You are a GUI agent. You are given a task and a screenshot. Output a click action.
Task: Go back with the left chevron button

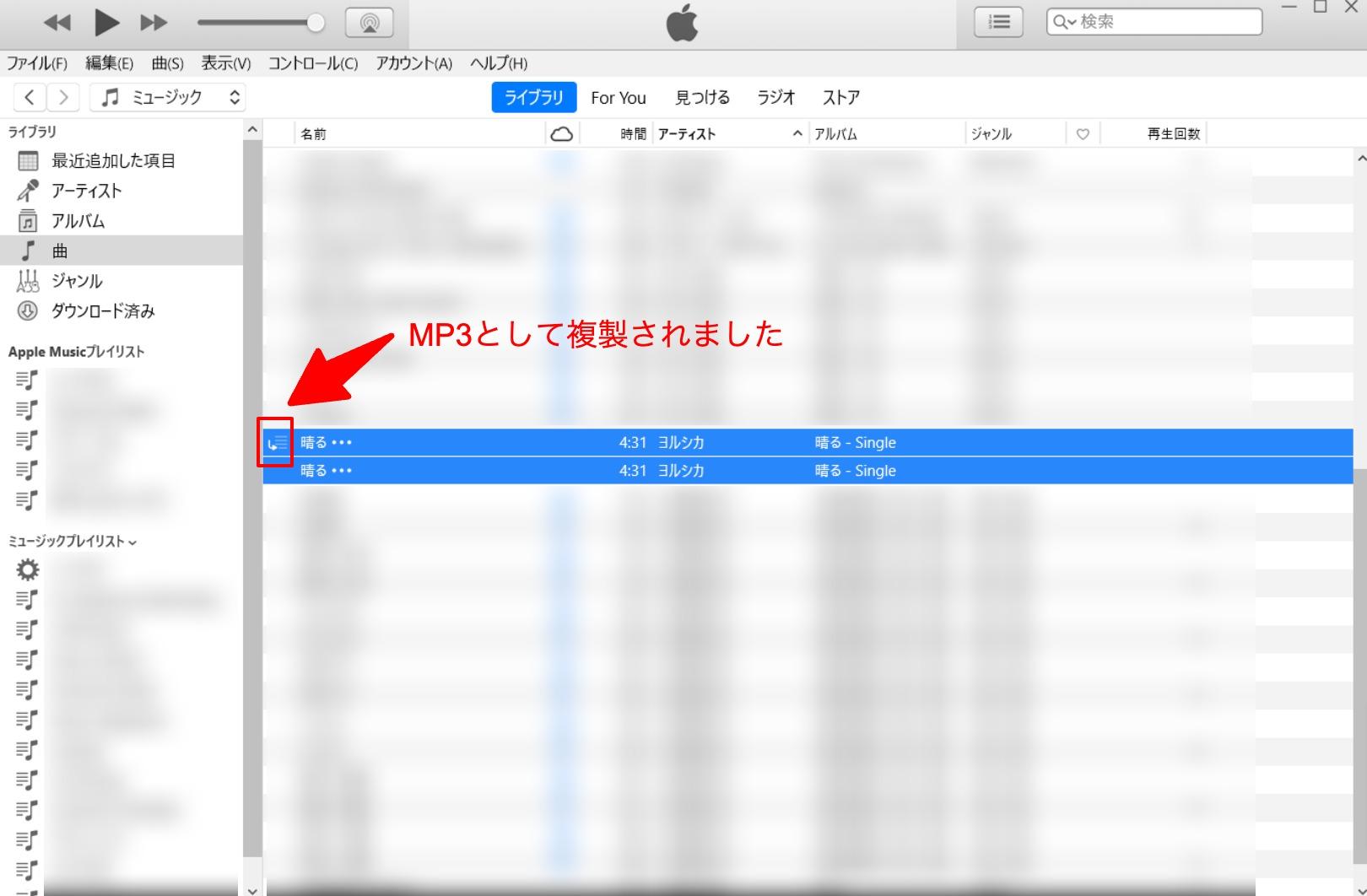30,97
